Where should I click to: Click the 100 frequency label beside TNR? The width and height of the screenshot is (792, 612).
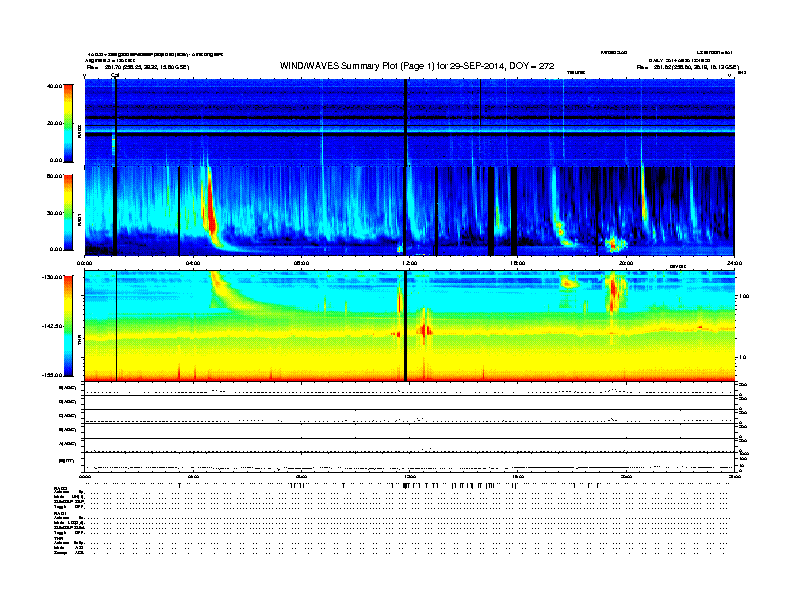(744, 296)
